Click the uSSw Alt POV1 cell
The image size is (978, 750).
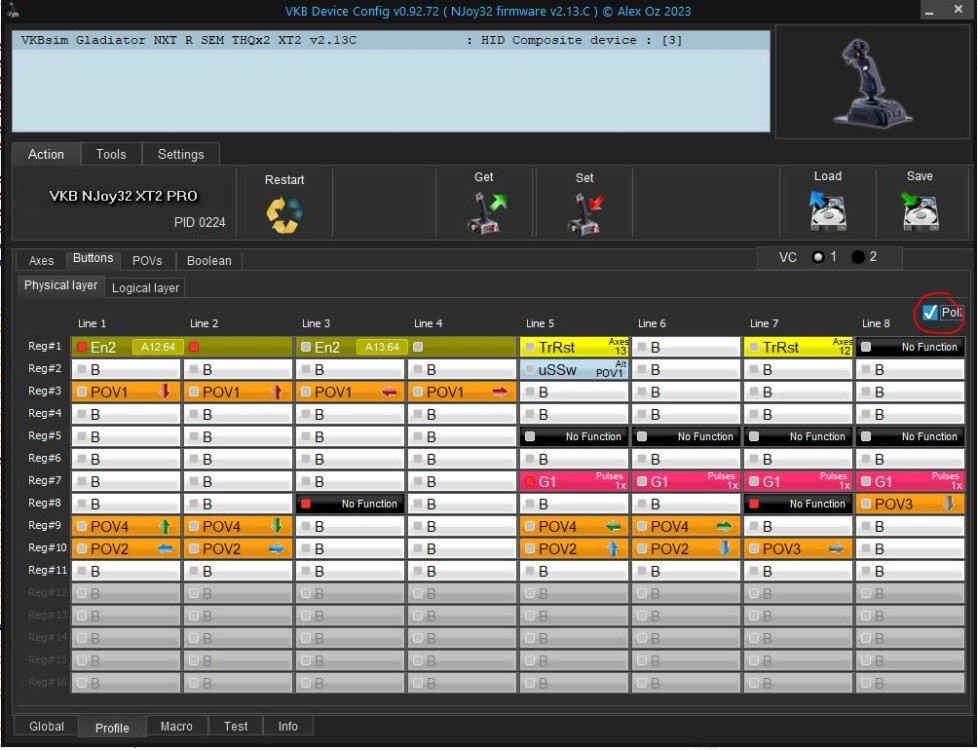(x=574, y=369)
